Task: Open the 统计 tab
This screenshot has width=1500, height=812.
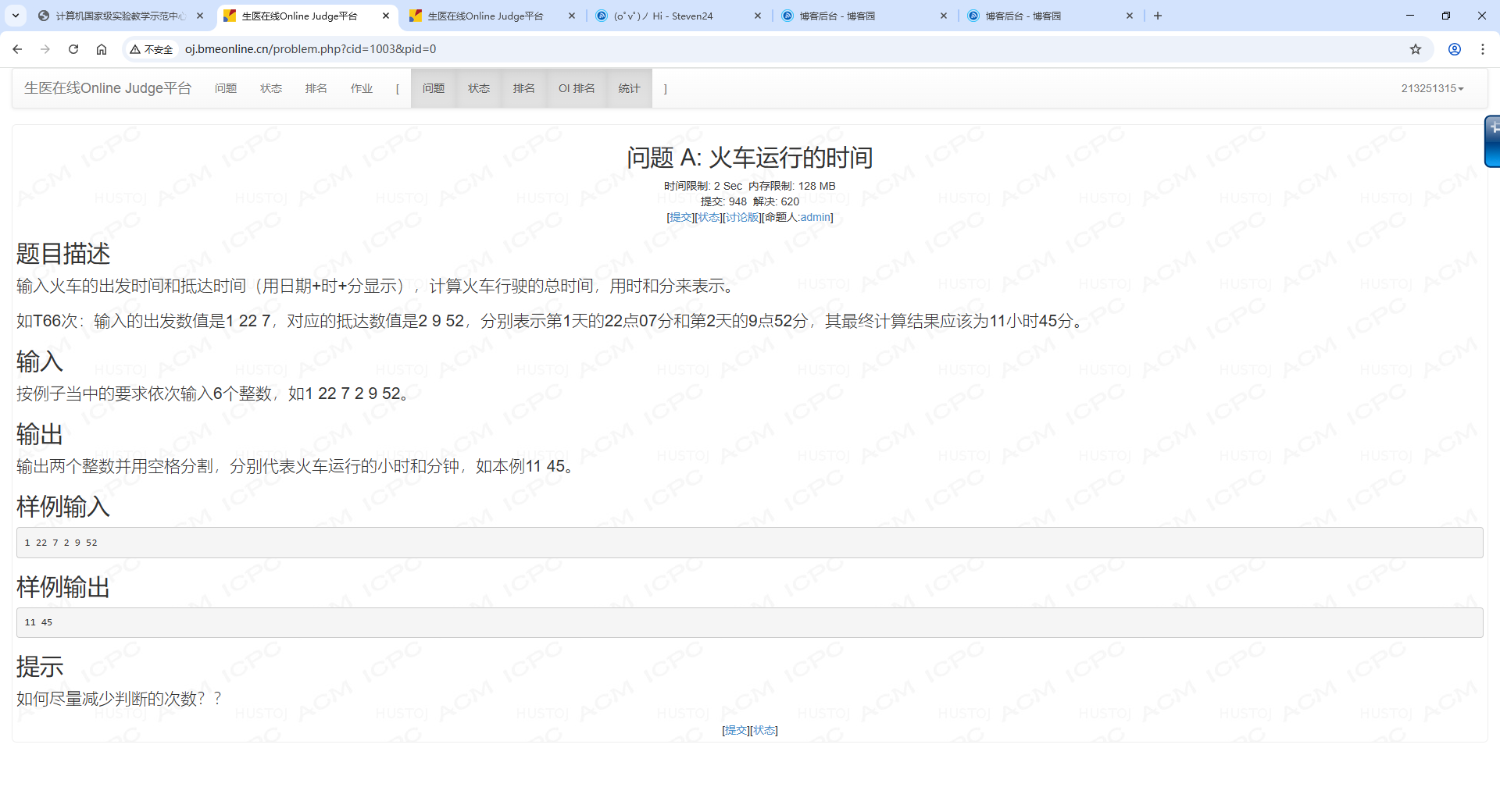Action: [x=629, y=88]
